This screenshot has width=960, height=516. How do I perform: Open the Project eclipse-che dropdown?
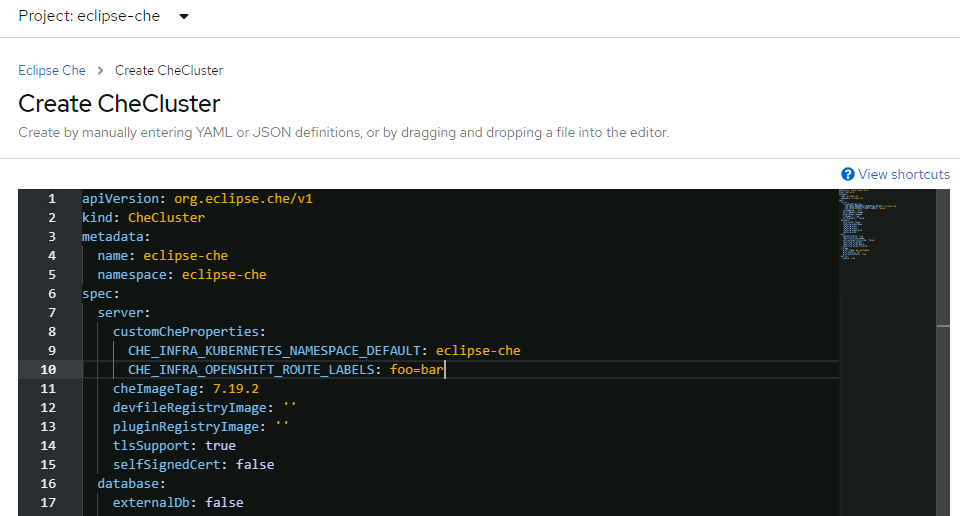pyautogui.click(x=103, y=16)
